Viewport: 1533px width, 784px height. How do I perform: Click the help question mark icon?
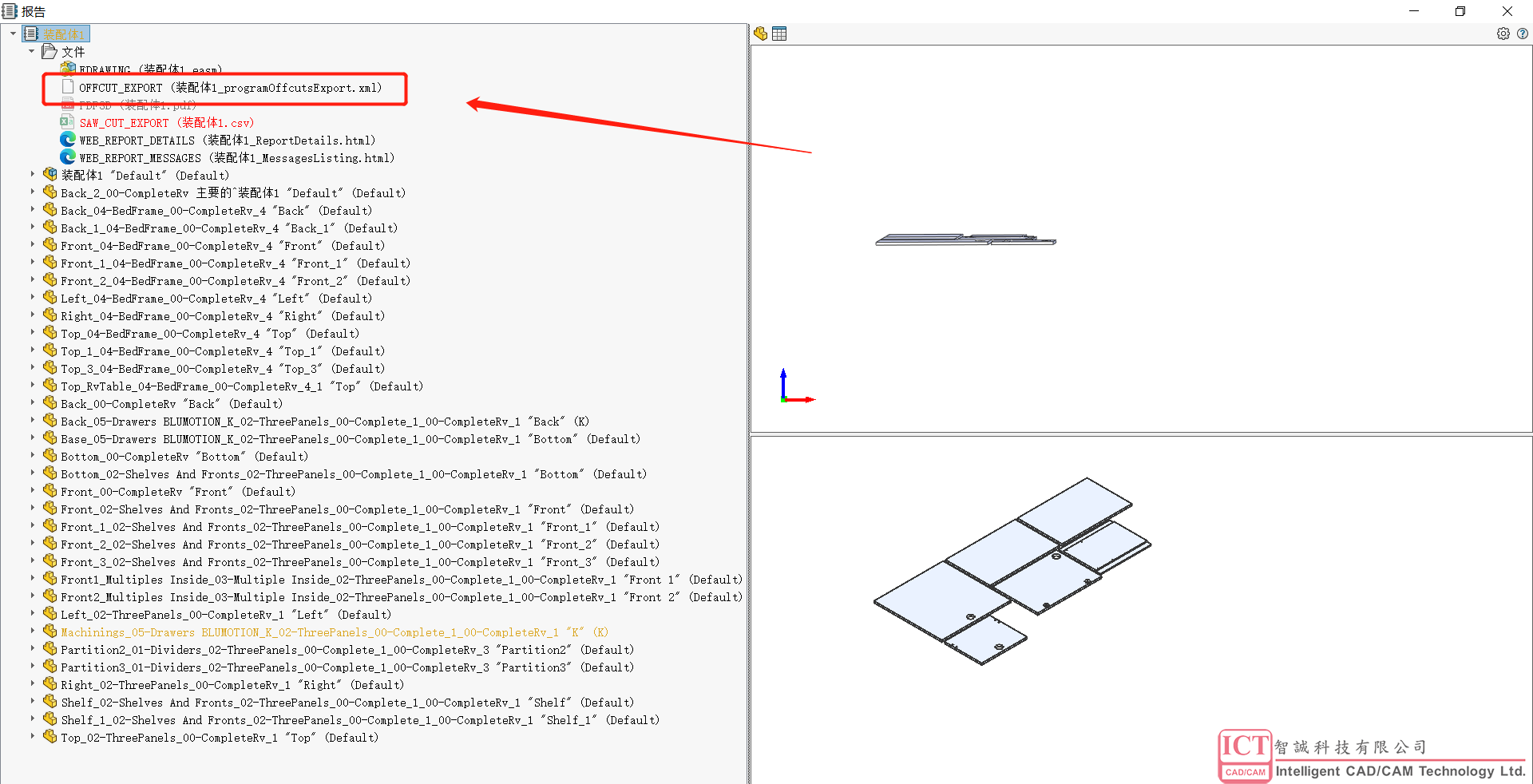tap(1522, 34)
